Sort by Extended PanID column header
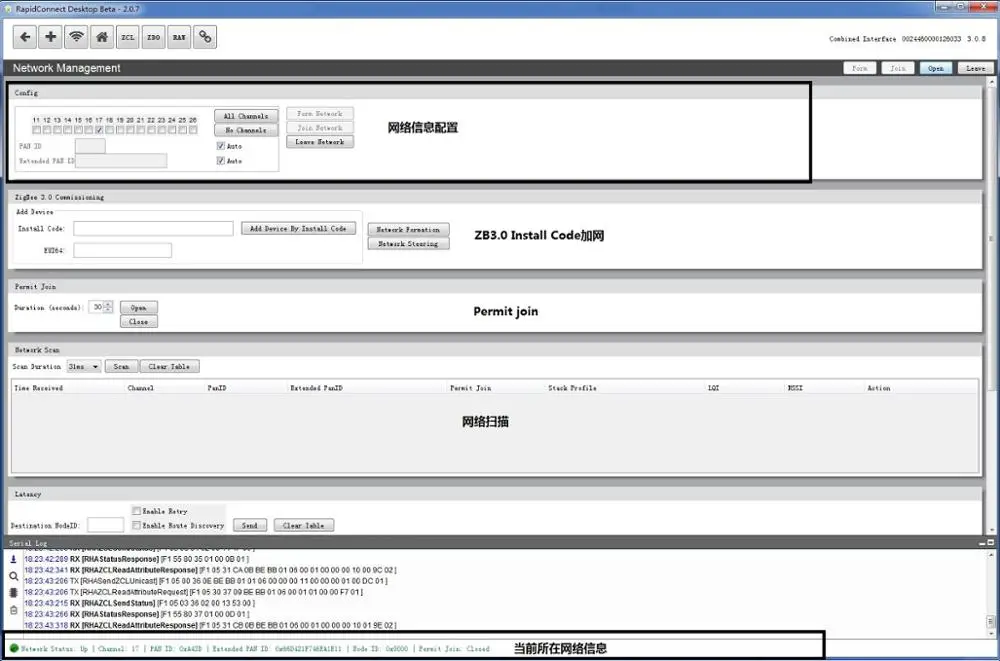This screenshot has width=1000, height=661. coord(316,388)
